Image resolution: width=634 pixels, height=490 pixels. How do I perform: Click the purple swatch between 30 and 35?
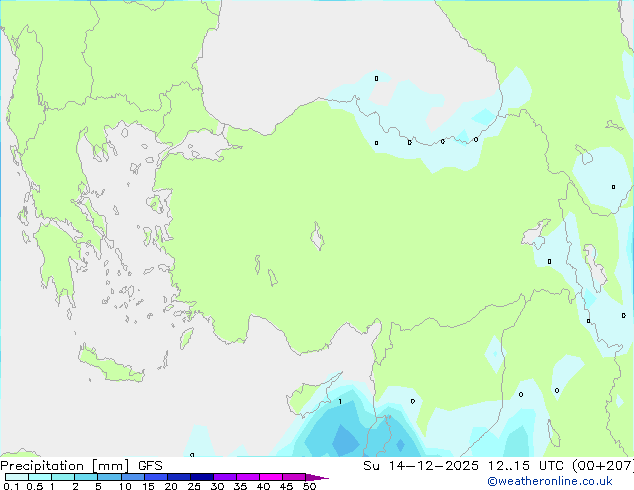click(x=224, y=477)
